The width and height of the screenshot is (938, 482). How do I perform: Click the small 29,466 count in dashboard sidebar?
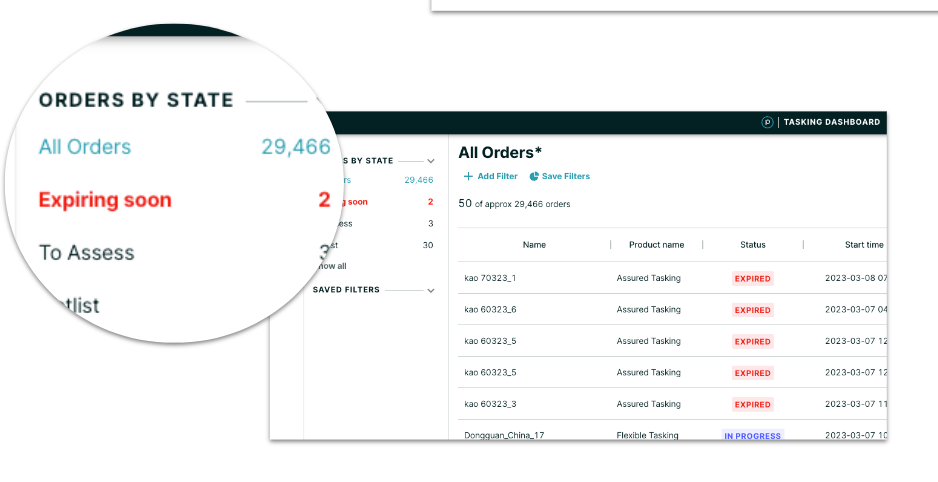[419, 180]
